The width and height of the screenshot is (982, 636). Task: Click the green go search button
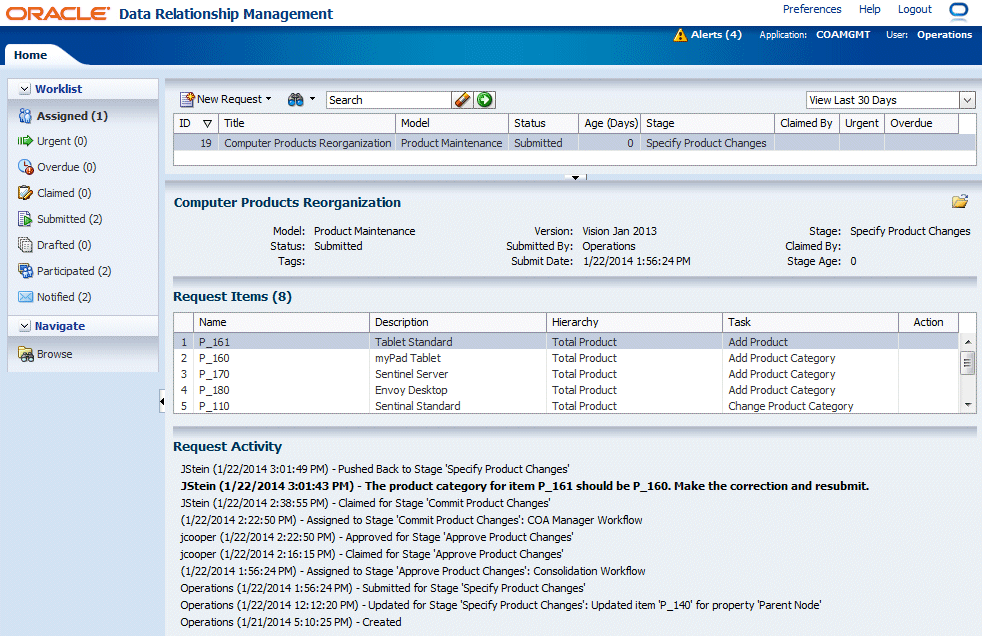point(485,99)
